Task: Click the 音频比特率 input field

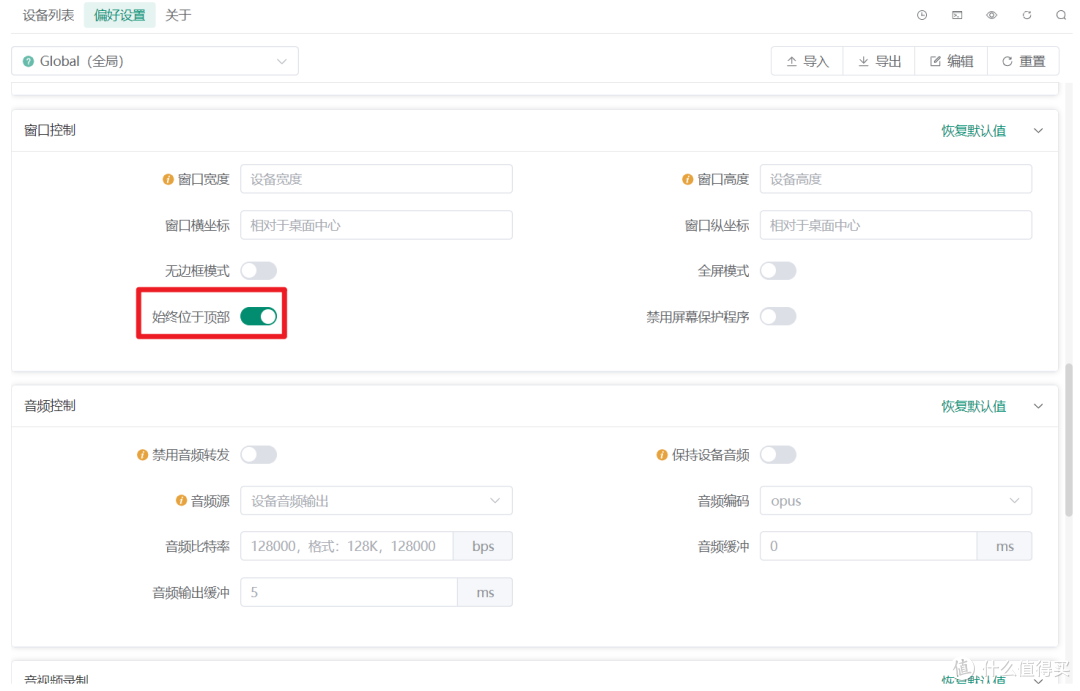Action: coord(347,546)
